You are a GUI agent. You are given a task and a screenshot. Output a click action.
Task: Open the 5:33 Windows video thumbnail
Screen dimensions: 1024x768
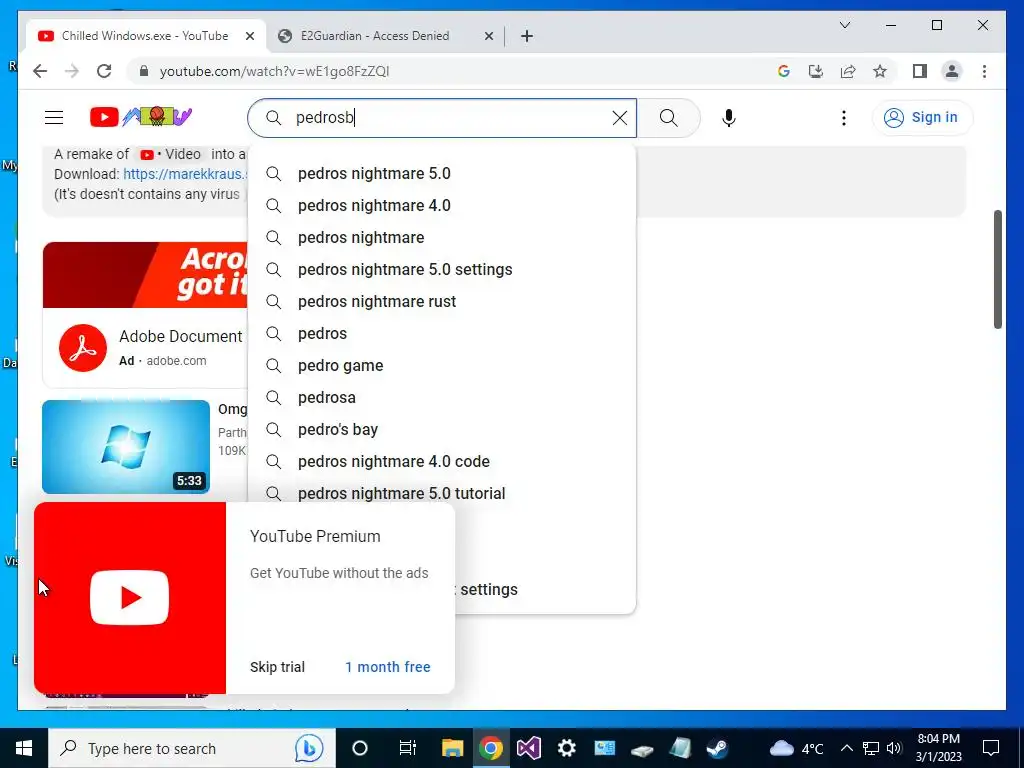126,447
